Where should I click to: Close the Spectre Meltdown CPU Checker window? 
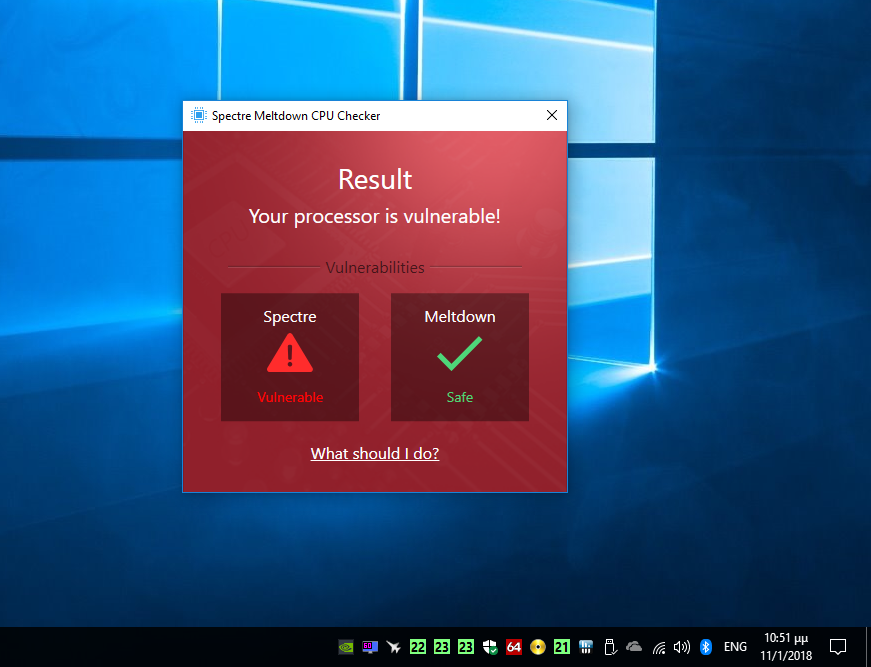point(552,115)
